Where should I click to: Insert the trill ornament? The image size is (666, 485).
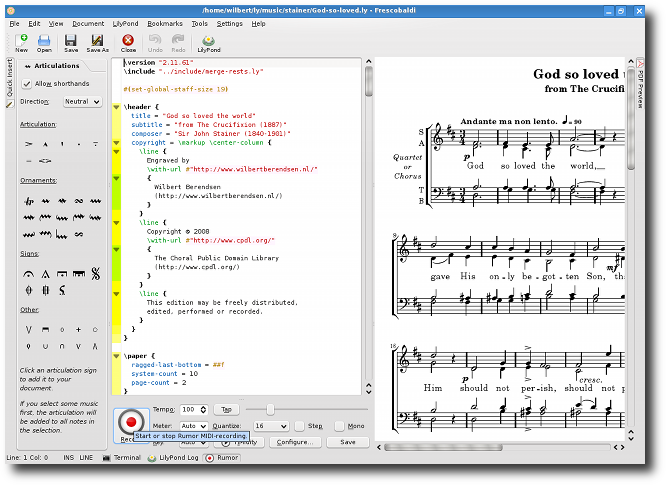pos(28,201)
